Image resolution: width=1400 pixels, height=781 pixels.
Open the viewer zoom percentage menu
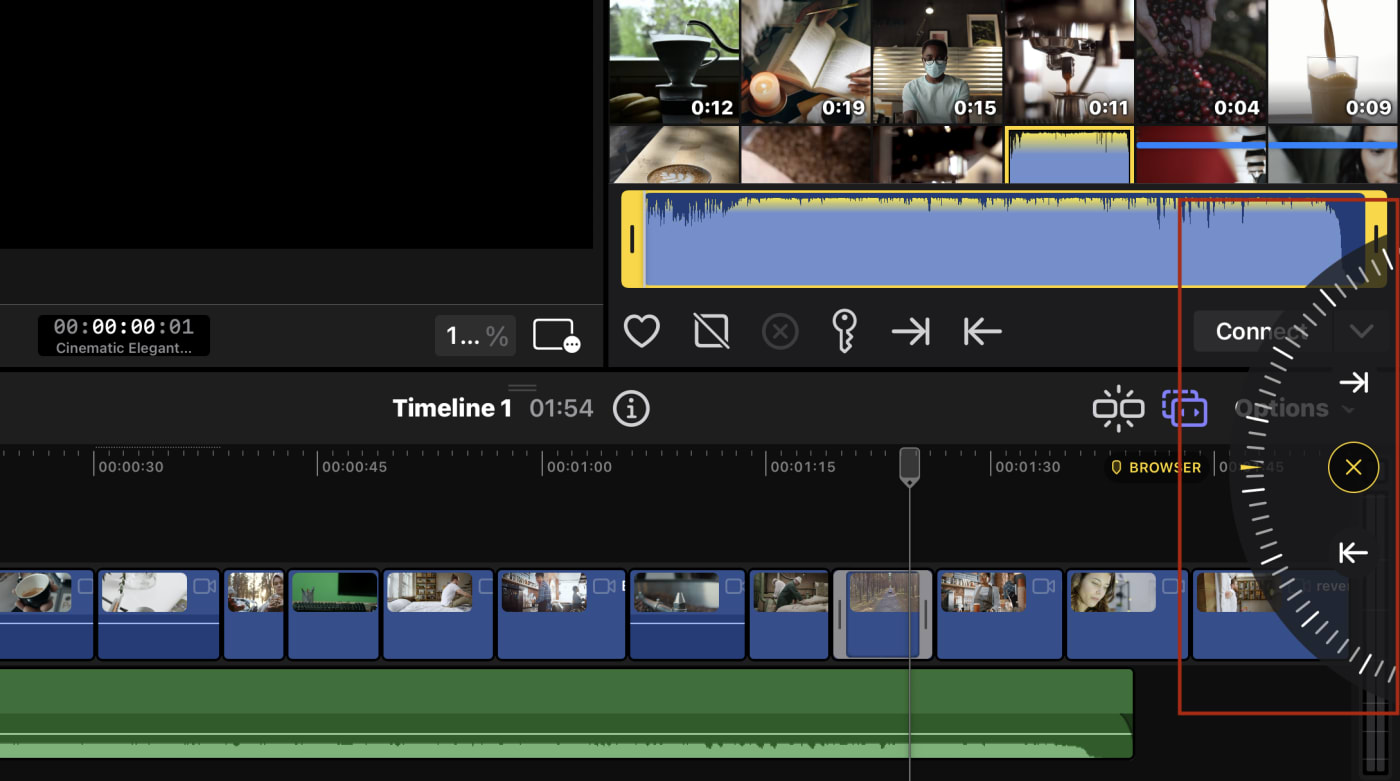[475, 336]
